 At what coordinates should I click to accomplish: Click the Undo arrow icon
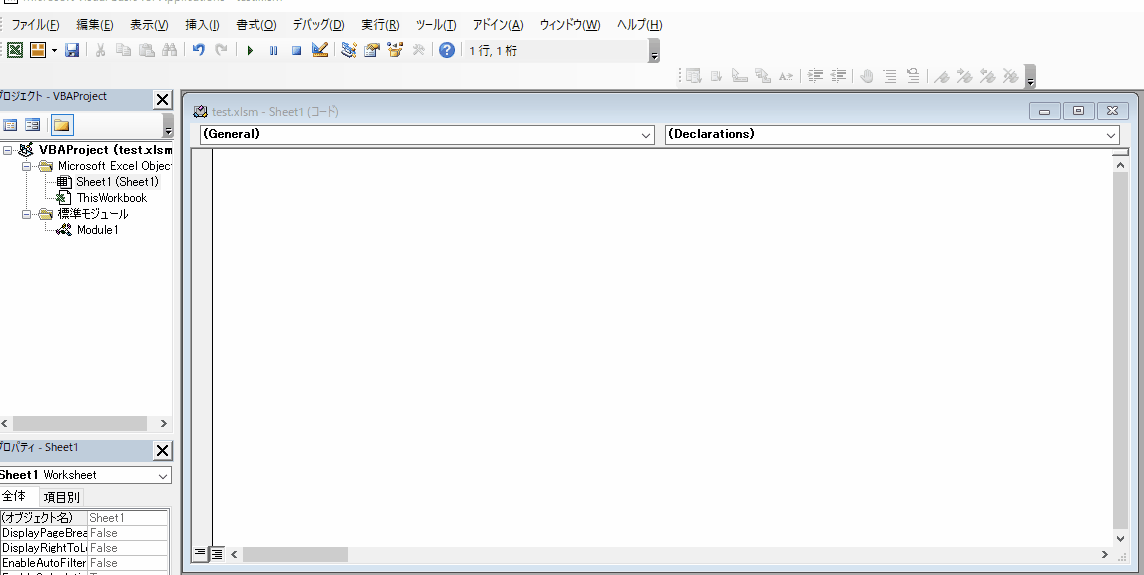click(199, 50)
